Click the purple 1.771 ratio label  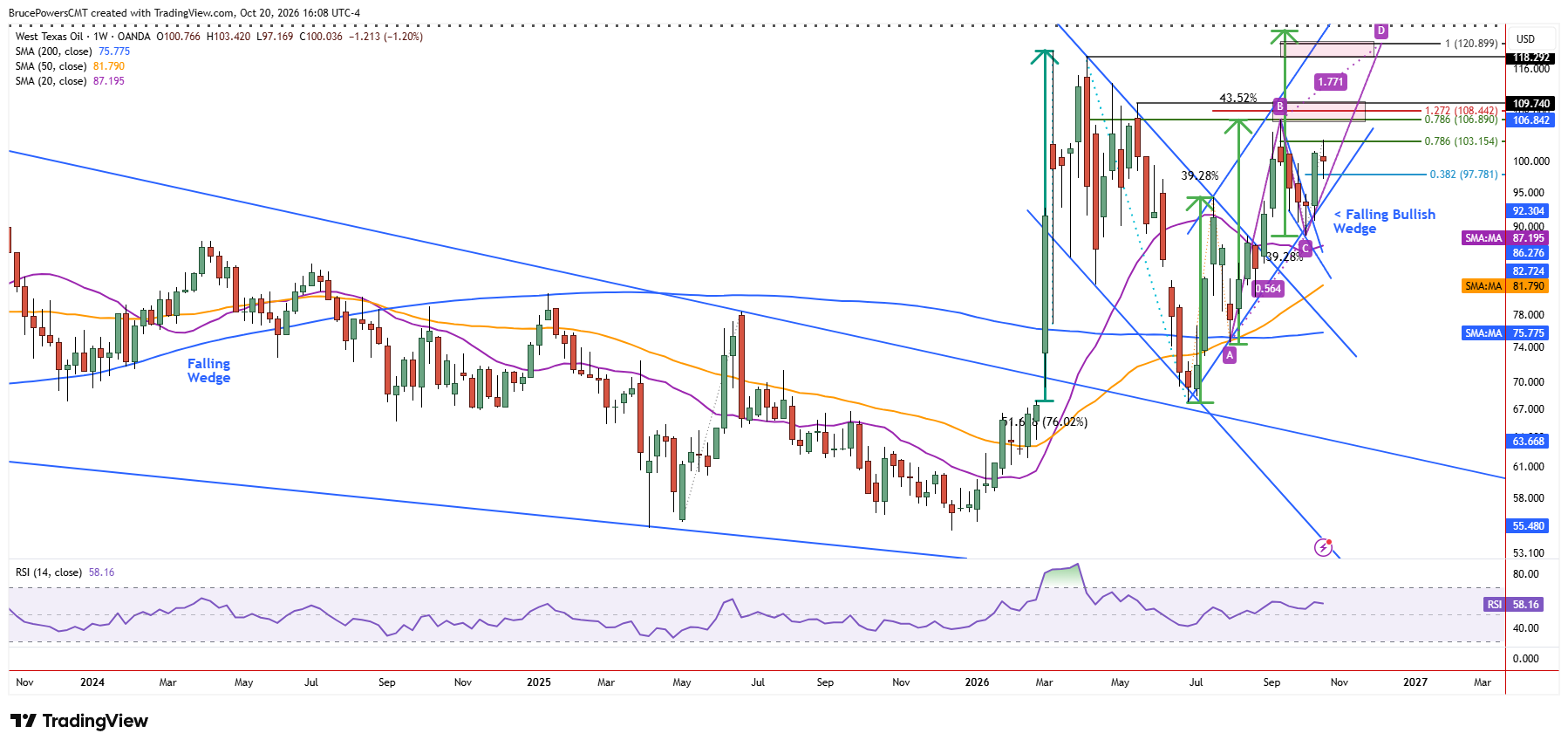(1331, 82)
